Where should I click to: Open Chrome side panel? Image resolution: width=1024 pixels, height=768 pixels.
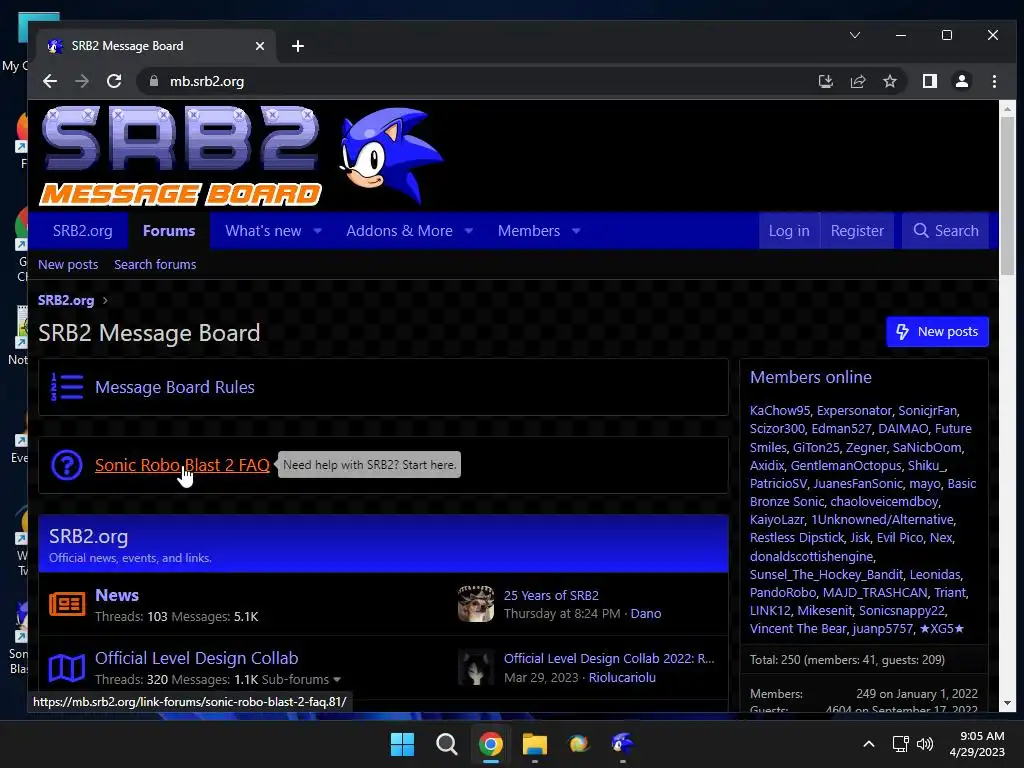(x=930, y=81)
